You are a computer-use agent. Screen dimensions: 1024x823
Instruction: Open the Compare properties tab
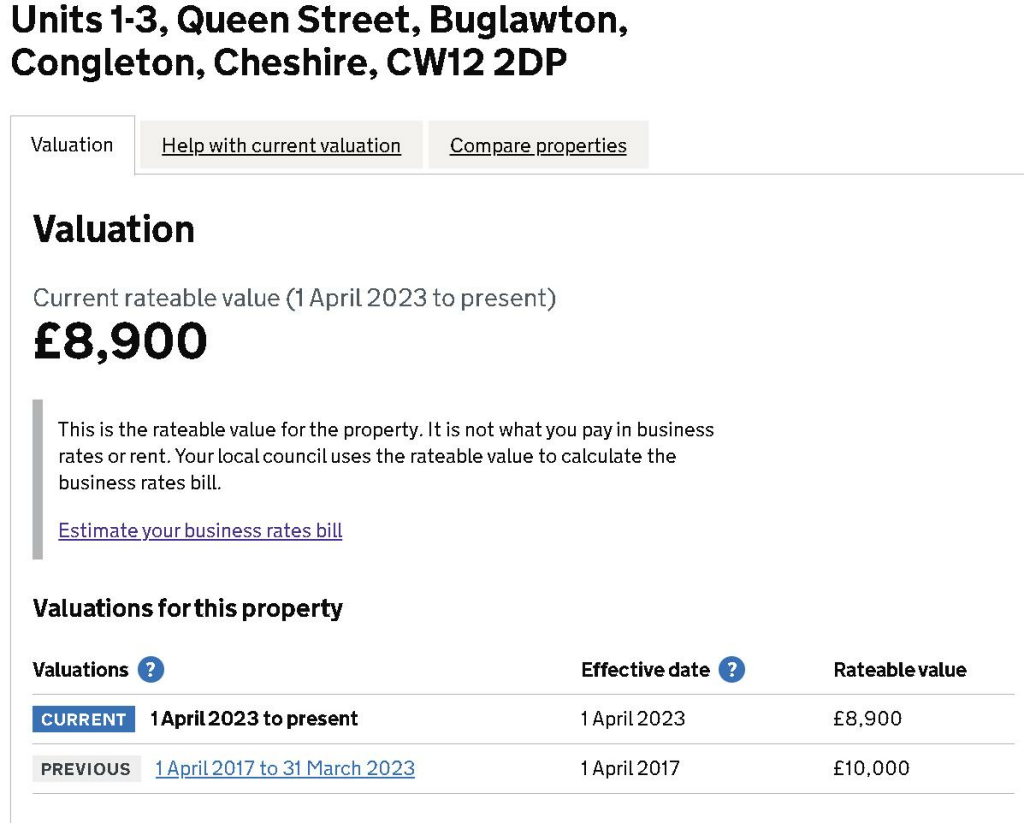[x=538, y=146]
